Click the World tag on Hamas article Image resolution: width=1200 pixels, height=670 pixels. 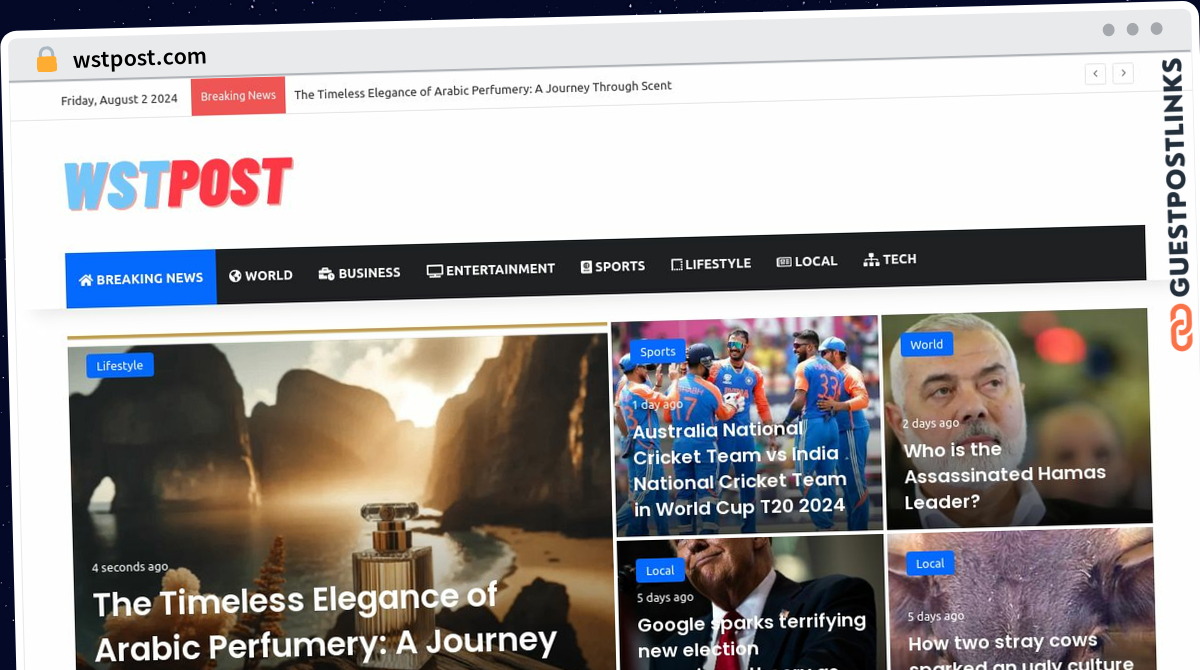[926, 345]
